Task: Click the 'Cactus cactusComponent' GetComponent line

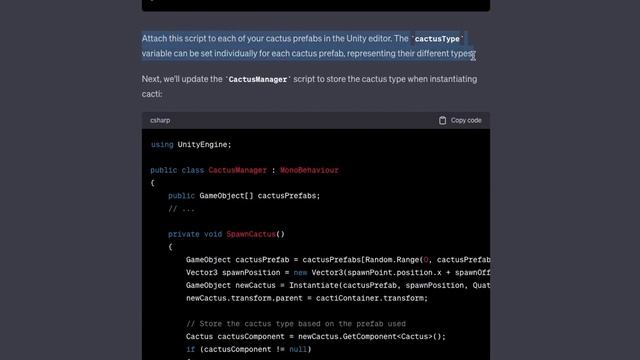Action: (316, 337)
